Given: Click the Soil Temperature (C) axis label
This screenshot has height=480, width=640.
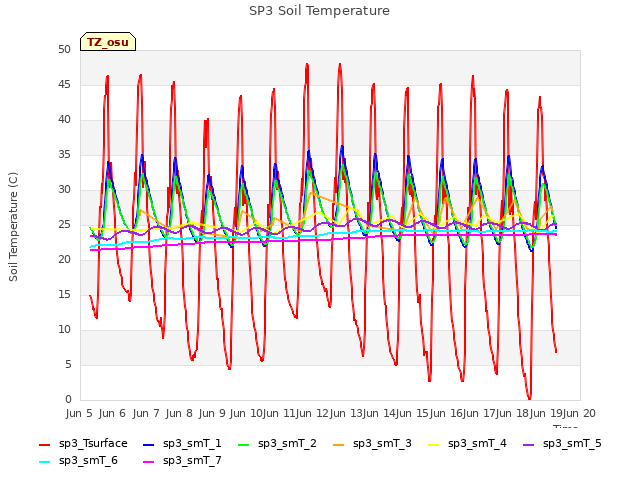Looking at the screenshot, I should (13, 227).
